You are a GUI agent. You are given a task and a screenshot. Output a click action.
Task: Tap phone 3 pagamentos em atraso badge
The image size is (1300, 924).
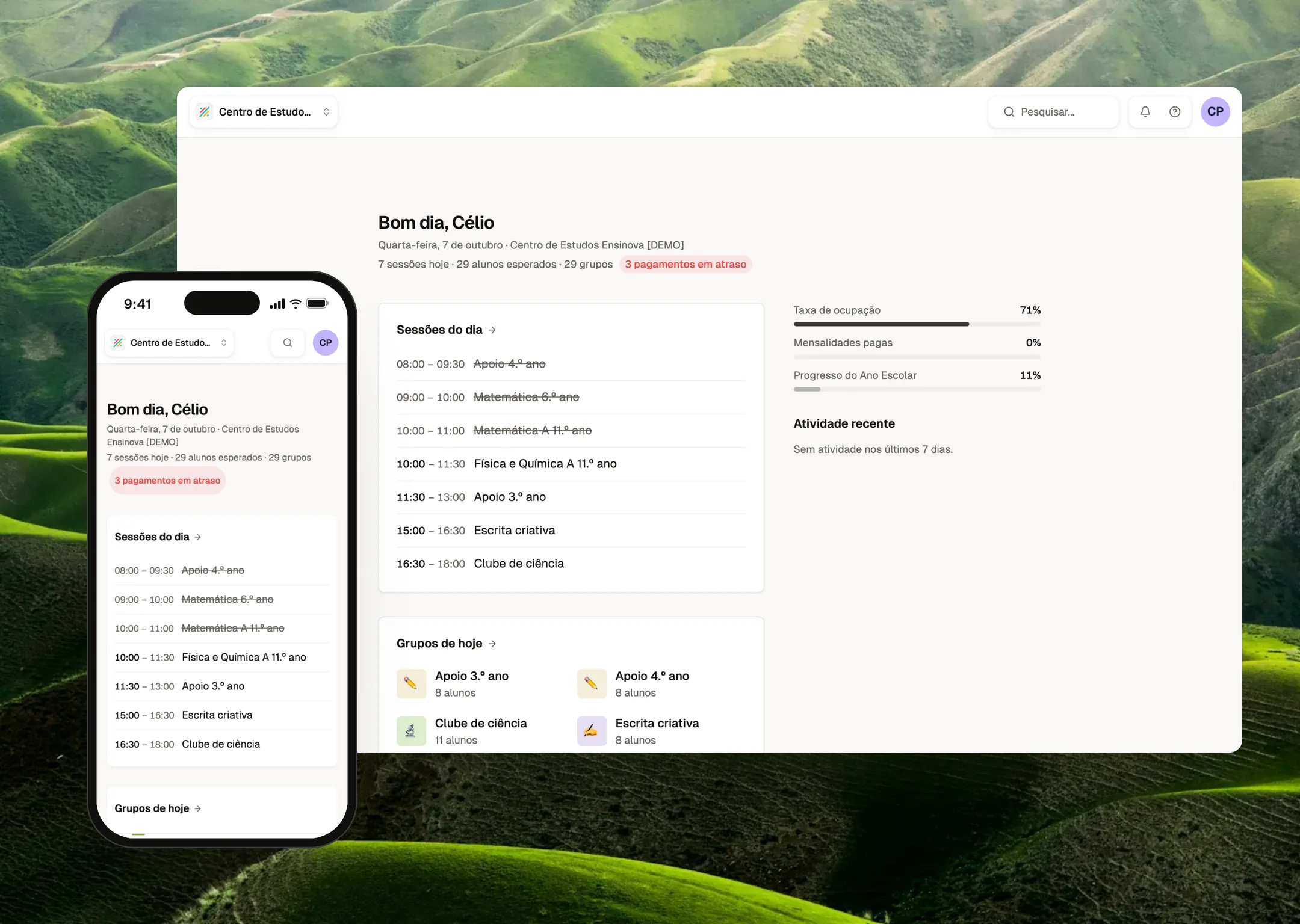[167, 481]
